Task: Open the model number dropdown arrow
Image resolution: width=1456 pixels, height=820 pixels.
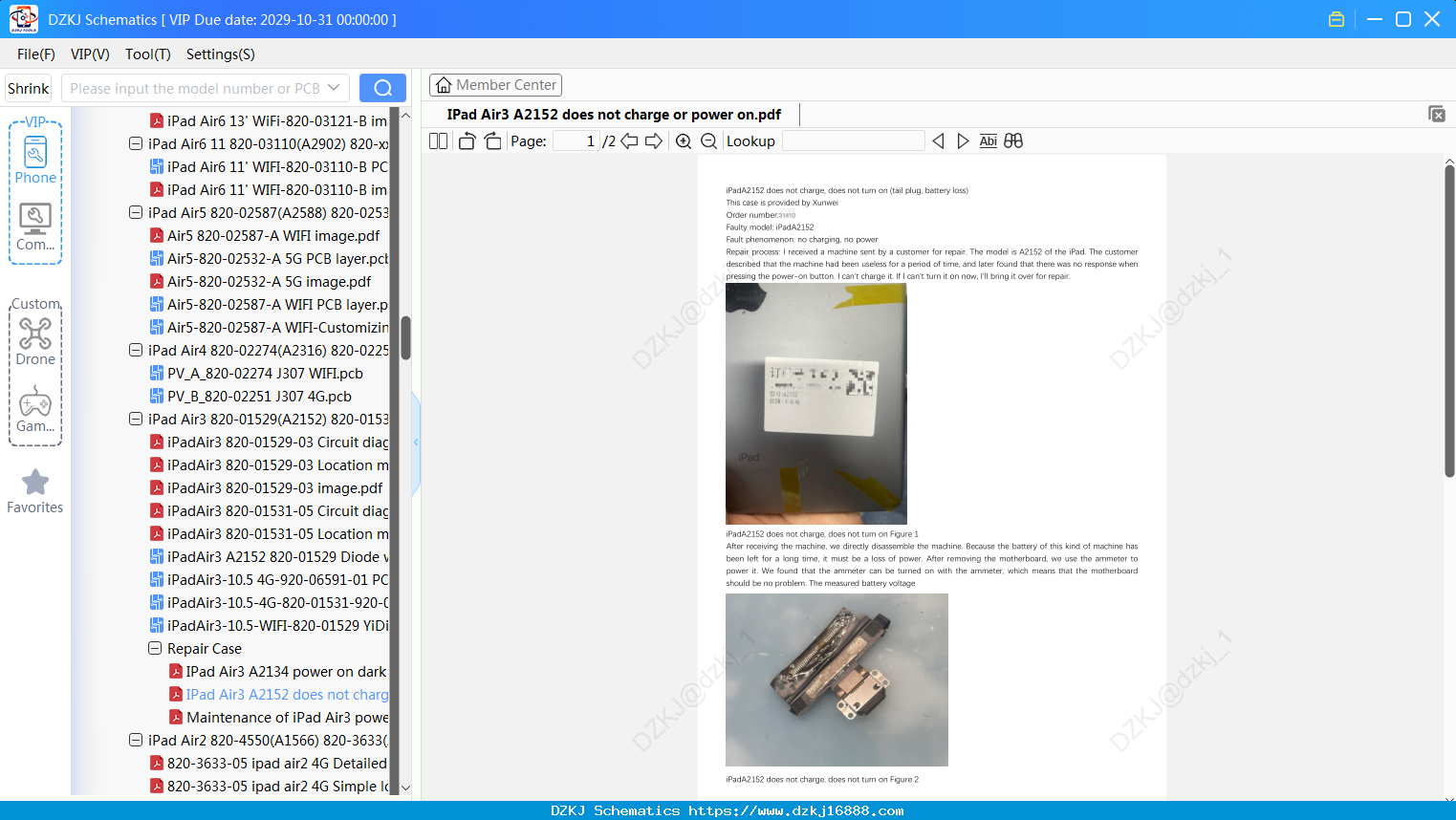Action: point(334,88)
